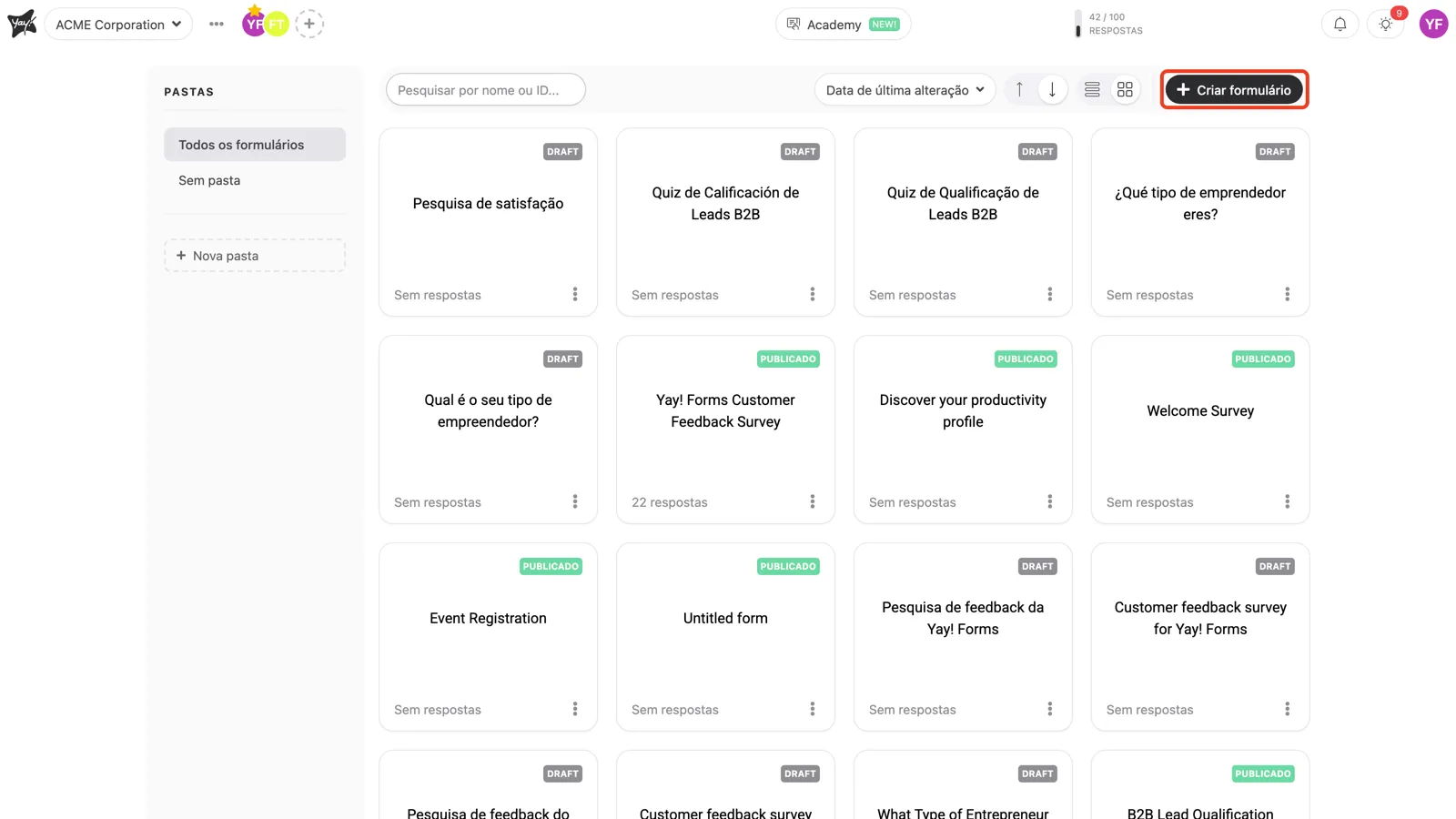Switch to list view layout
Image resolution: width=1456 pixels, height=819 pixels.
click(1092, 89)
